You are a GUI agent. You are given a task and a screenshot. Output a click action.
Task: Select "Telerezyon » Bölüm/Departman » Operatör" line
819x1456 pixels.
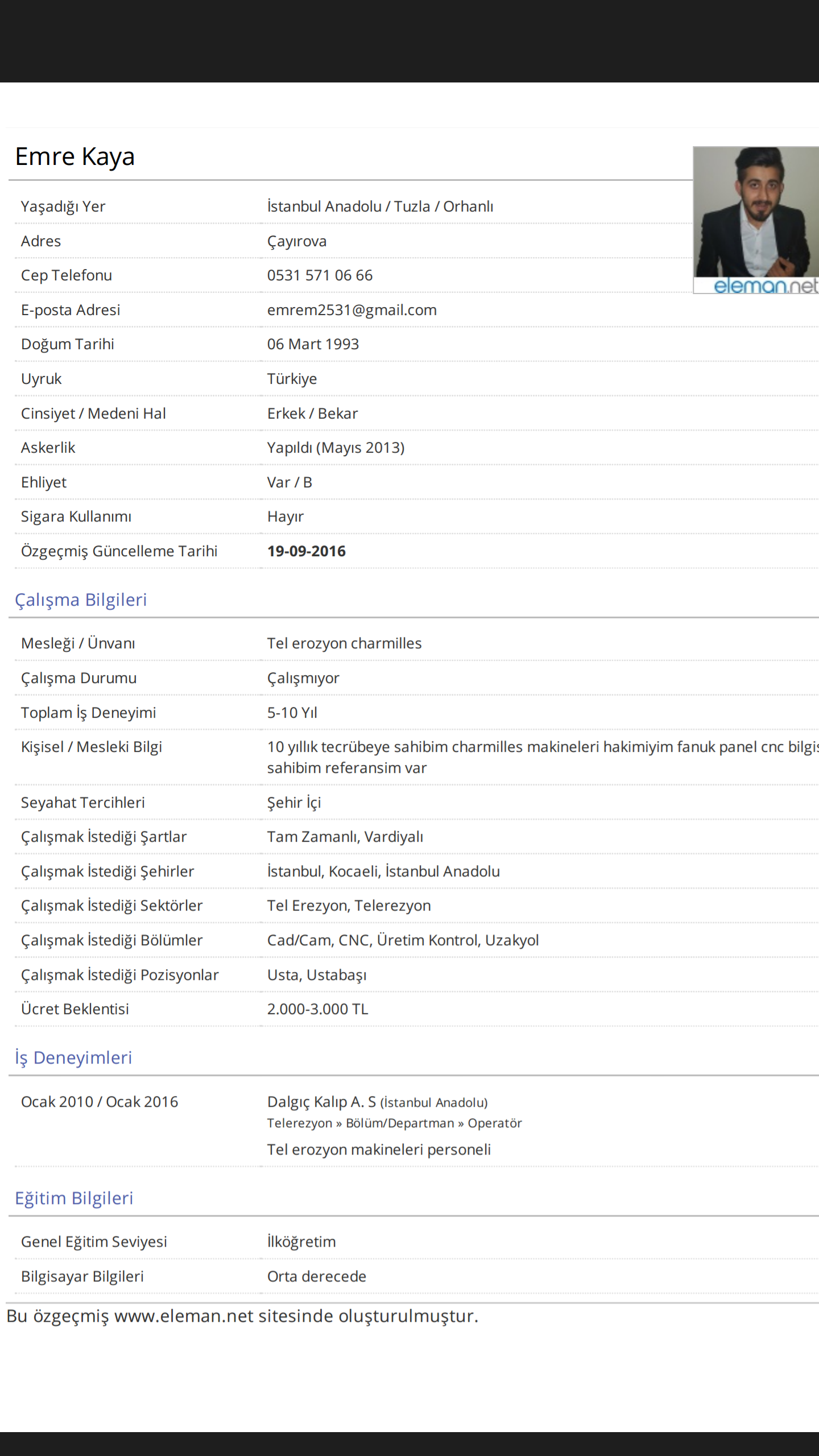click(394, 1123)
